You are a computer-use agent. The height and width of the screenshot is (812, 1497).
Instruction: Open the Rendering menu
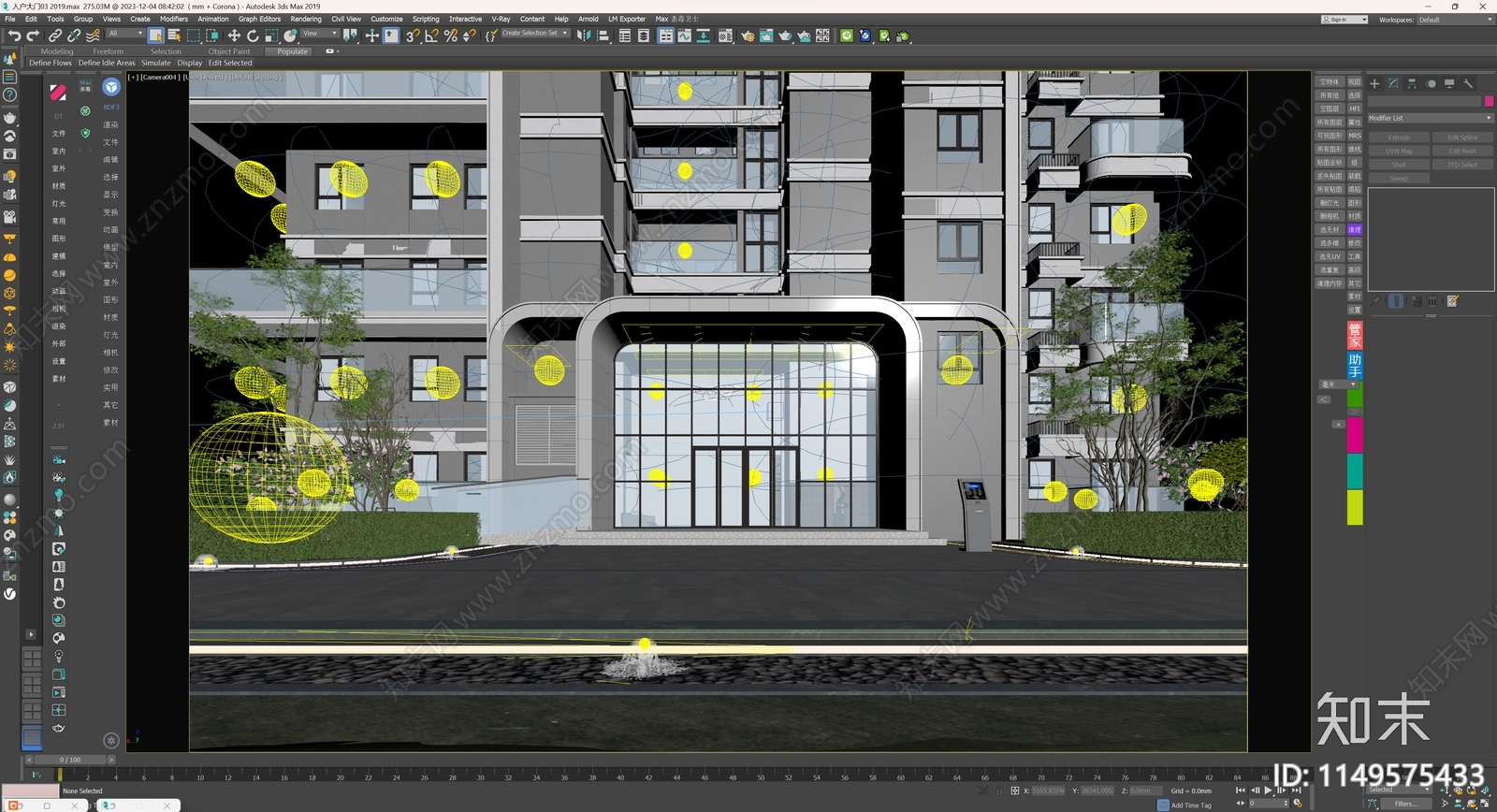[306, 19]
